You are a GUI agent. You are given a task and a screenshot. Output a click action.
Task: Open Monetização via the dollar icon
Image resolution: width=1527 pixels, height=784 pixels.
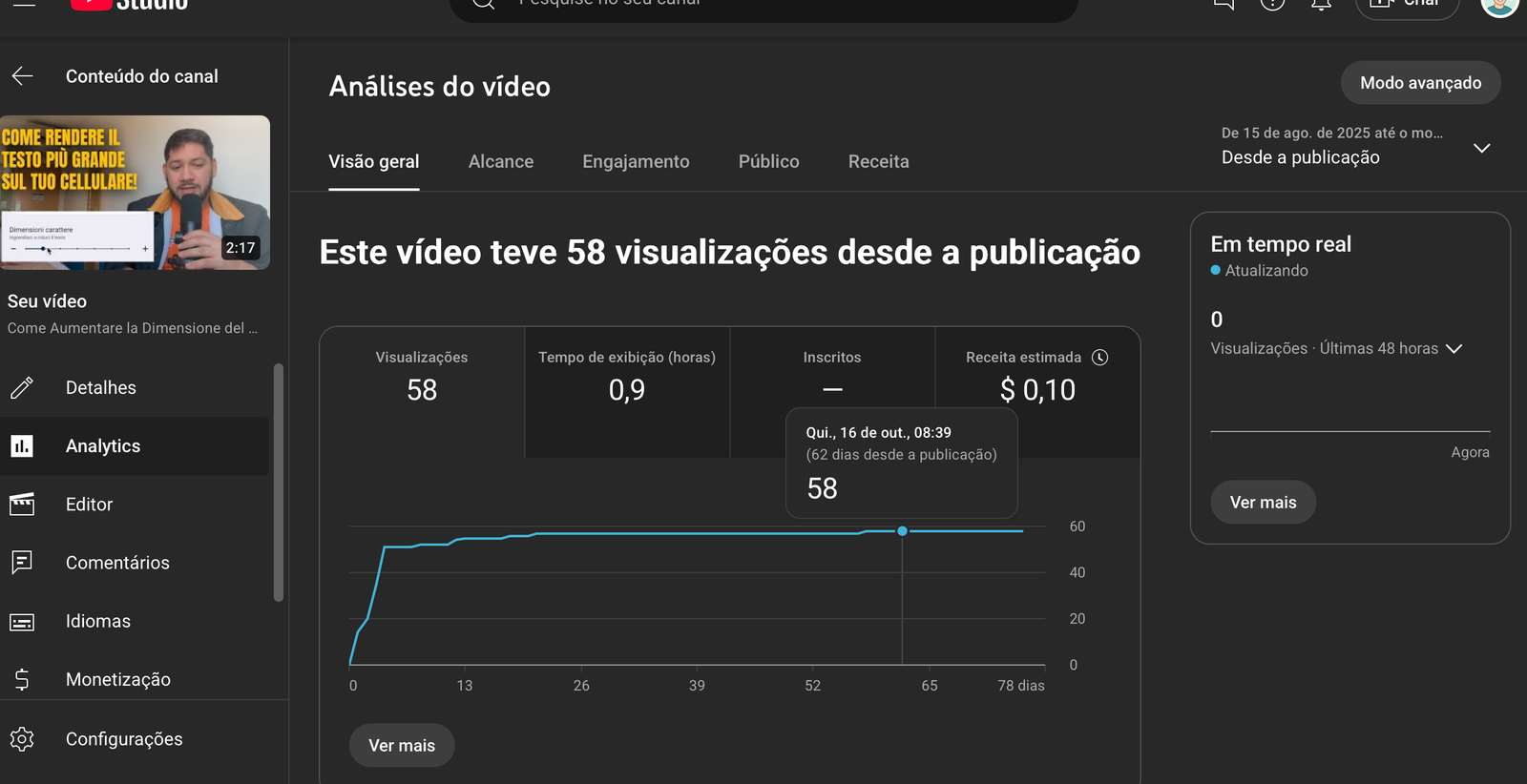coord(22,679)
